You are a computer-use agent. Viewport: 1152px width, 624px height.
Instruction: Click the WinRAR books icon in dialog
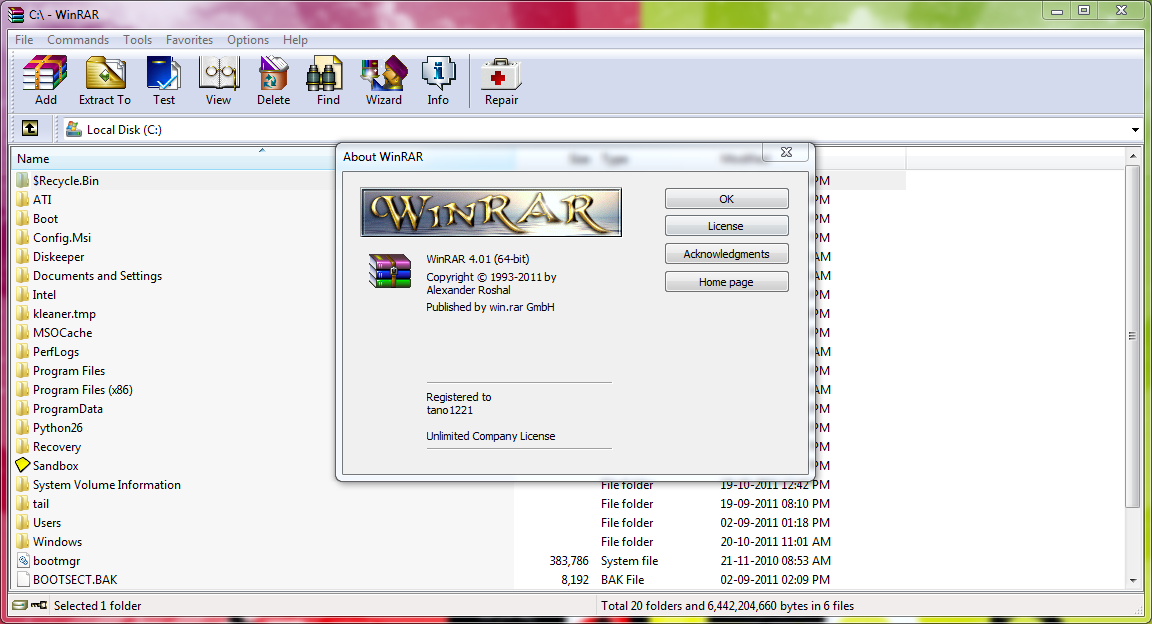pos(389,270)
